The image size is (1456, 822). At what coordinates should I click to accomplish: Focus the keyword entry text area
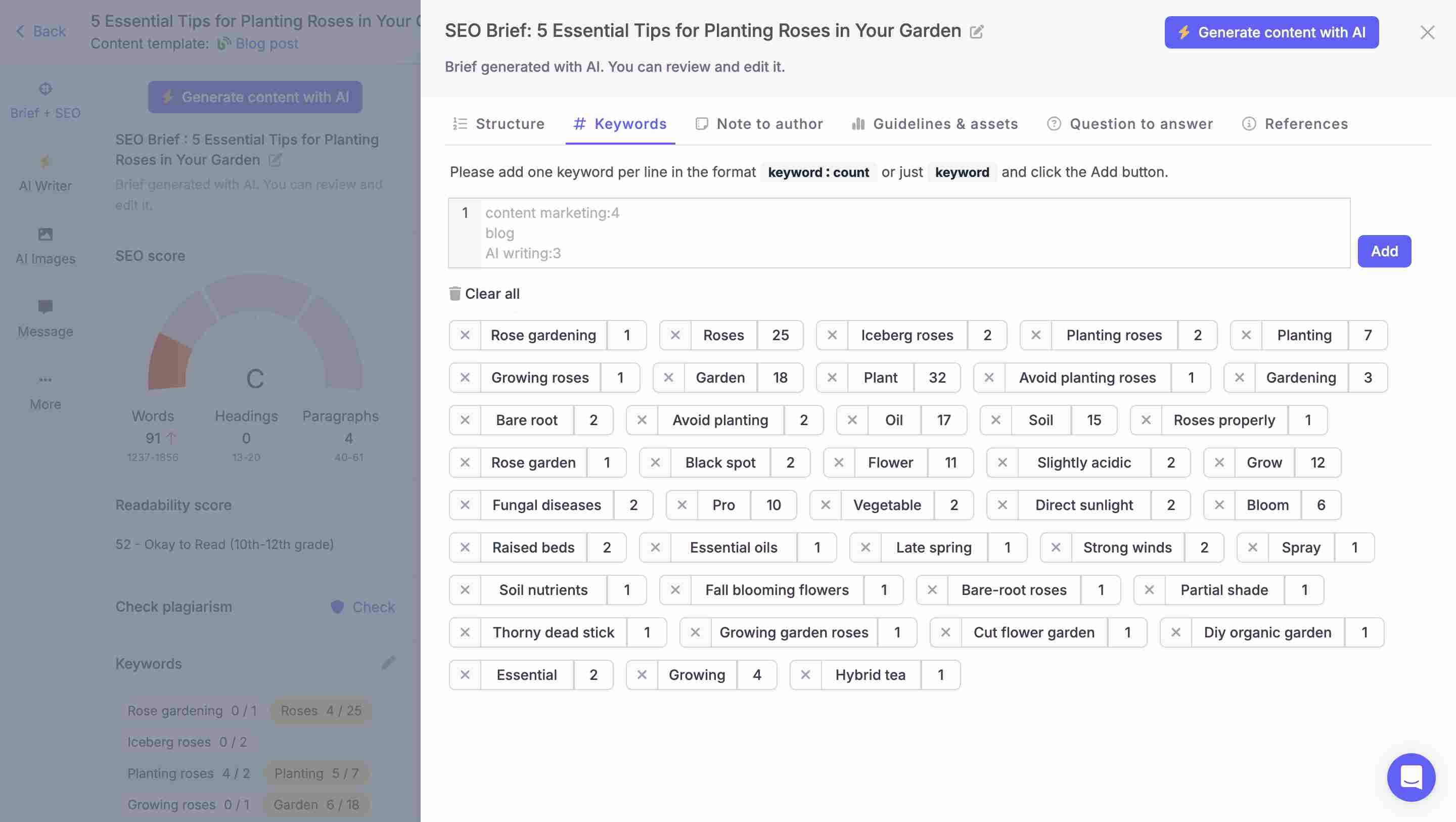point(899,233)
